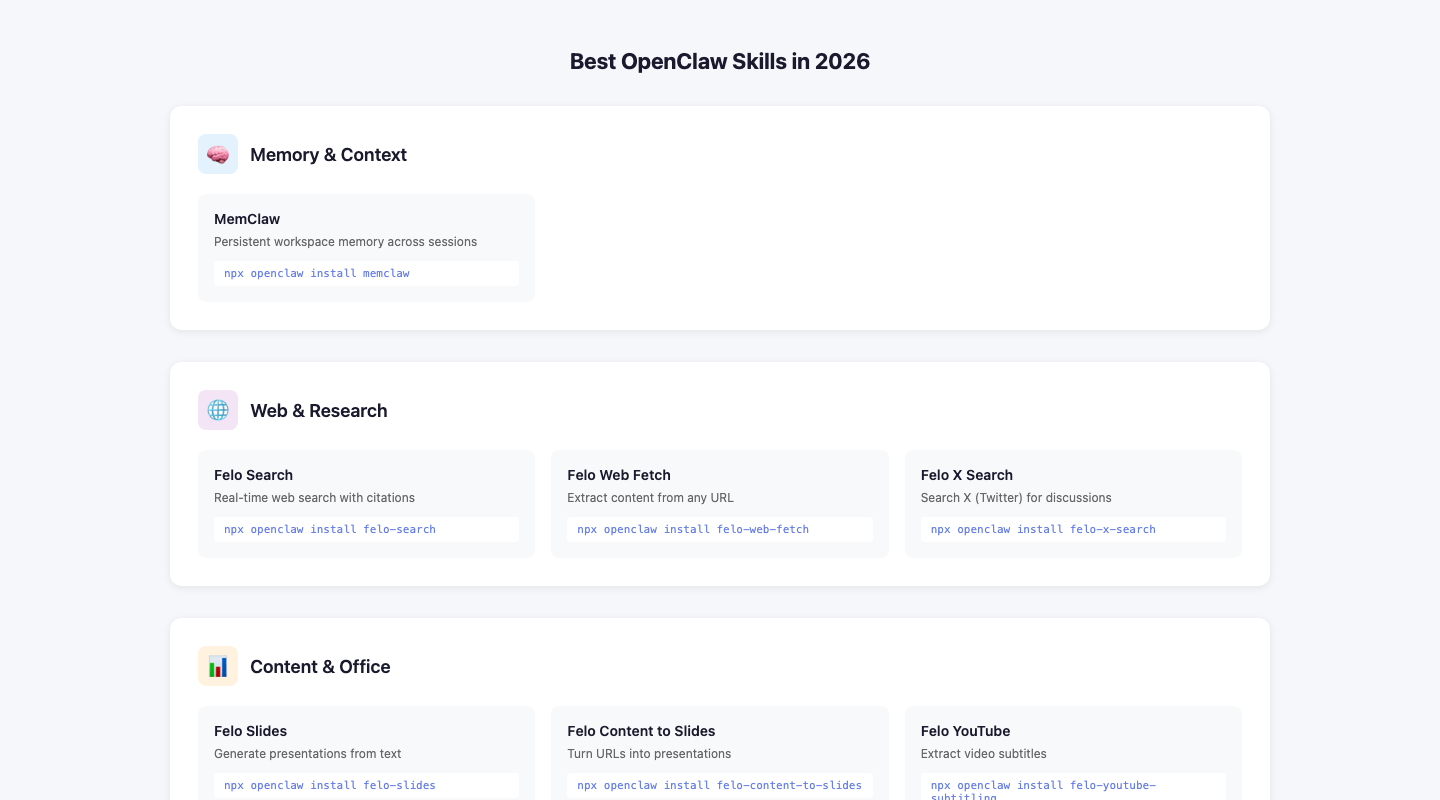Click the bar chart icon for Content & Office
Image resolution: width=1440 pixels, height=800 pixels.
(218, 666)
